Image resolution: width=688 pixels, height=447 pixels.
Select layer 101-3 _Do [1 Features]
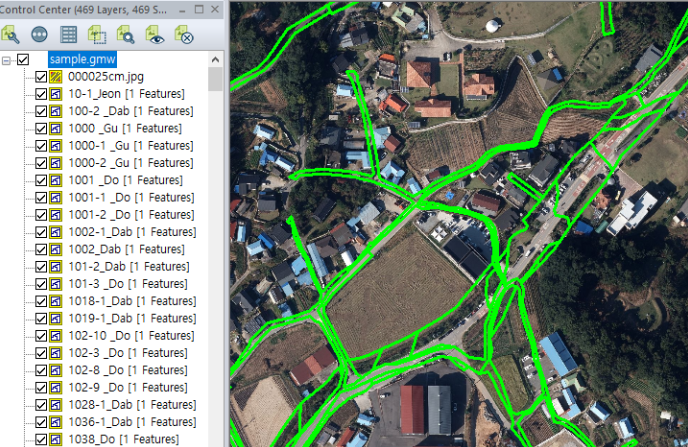click(x=128, y=284)
